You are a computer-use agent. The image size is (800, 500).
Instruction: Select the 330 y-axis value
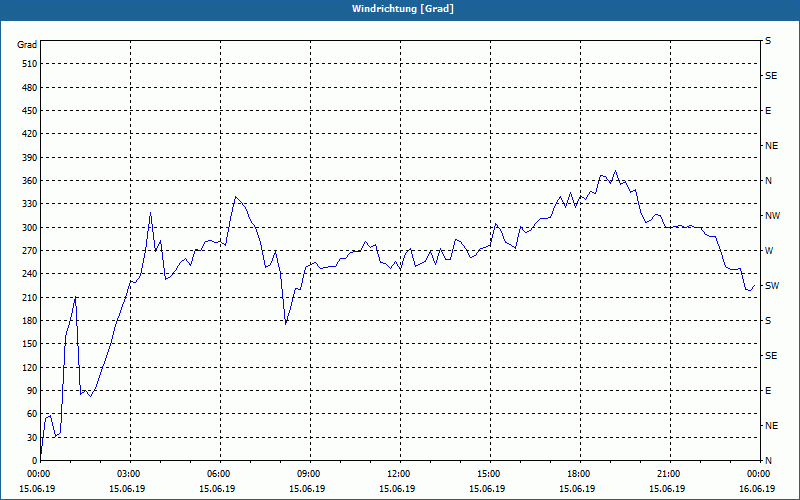30,204
